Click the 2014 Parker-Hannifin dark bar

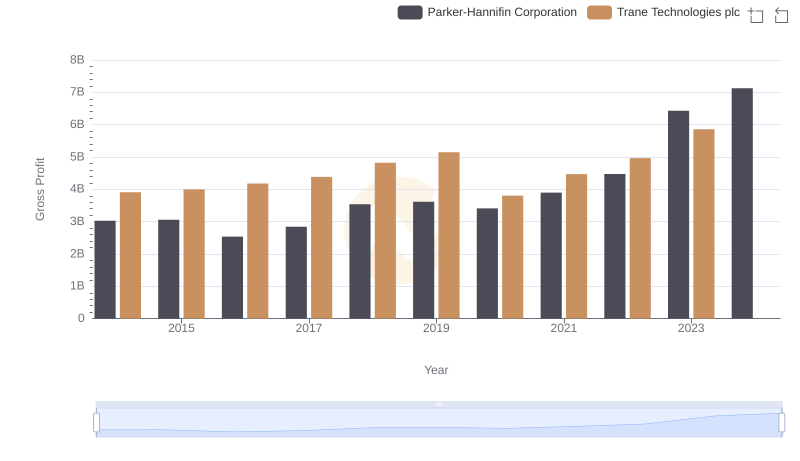[x=105, y=270]
